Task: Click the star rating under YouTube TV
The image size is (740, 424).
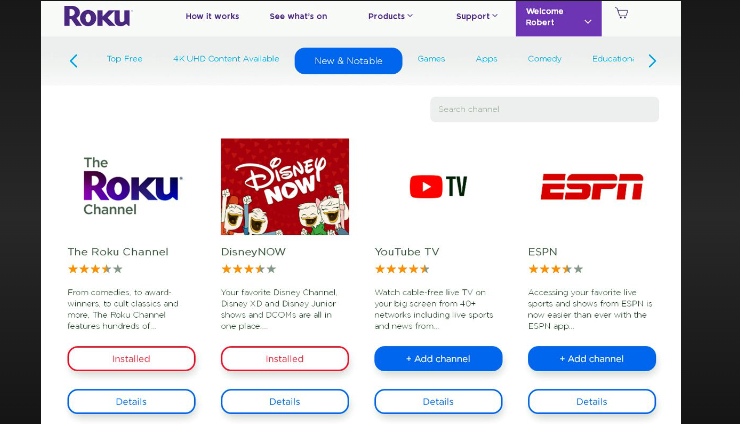Action: coord(402,269)
